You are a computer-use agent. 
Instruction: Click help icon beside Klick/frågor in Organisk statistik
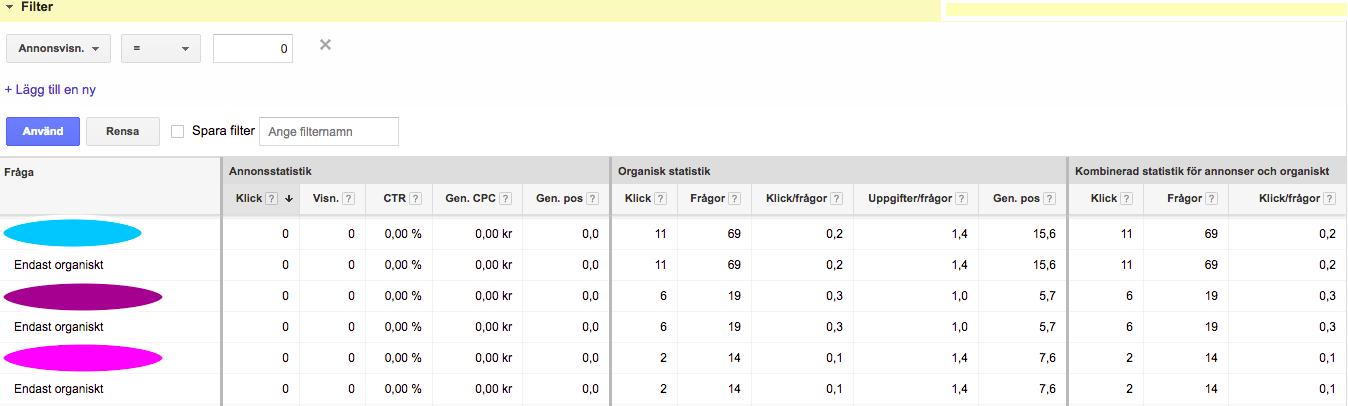point(836,199)
